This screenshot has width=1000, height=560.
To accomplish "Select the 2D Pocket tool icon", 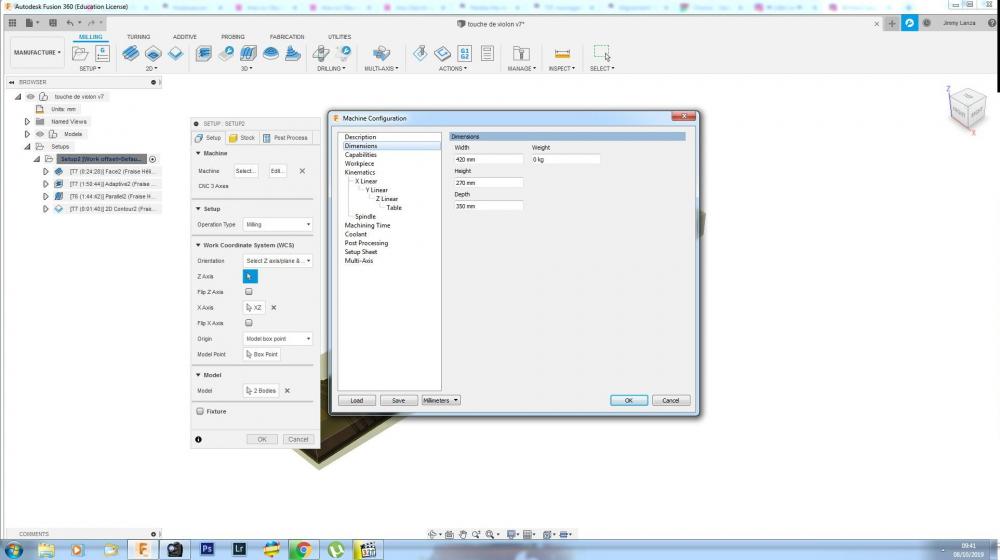I will click(x=153, y=54).
